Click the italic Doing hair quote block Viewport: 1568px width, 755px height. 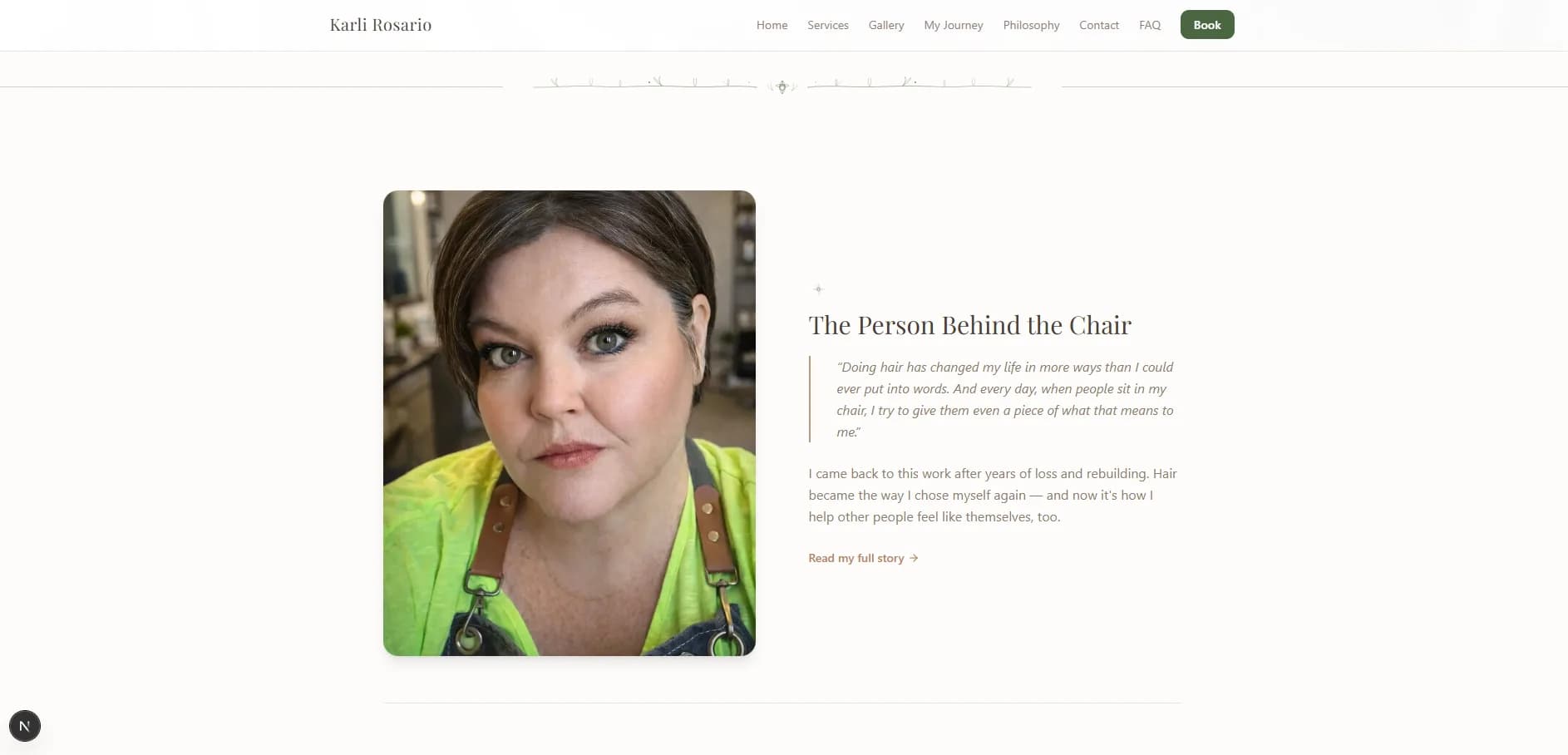995,399
